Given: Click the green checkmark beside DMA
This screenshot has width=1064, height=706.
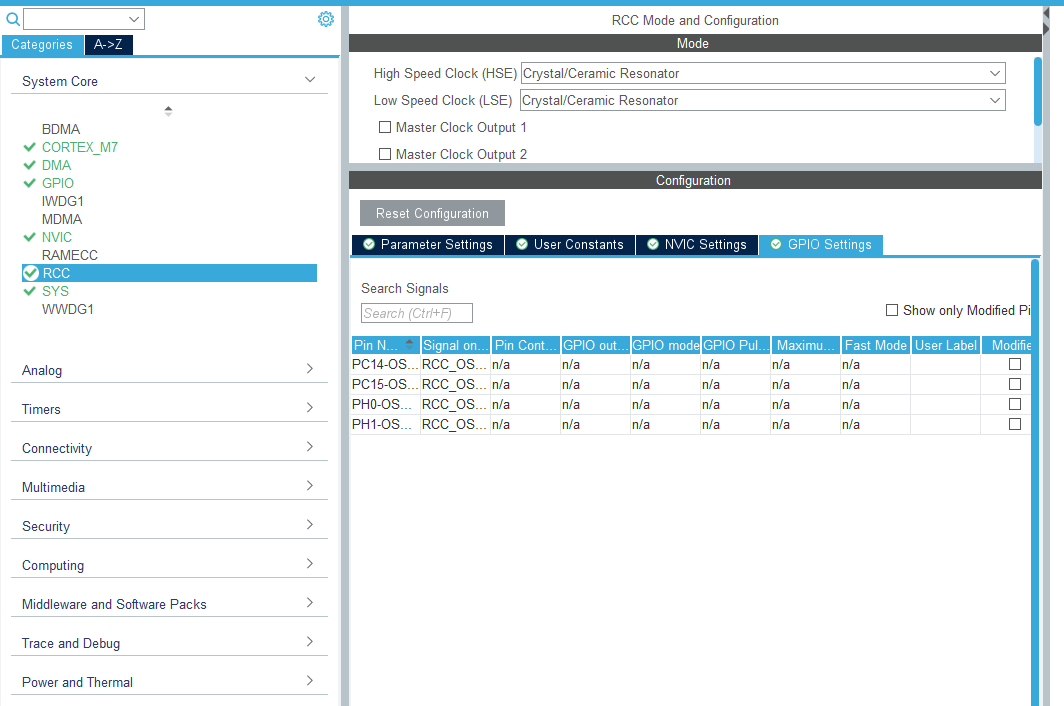Looking at the screenshot, I should [x=29, y=165].
